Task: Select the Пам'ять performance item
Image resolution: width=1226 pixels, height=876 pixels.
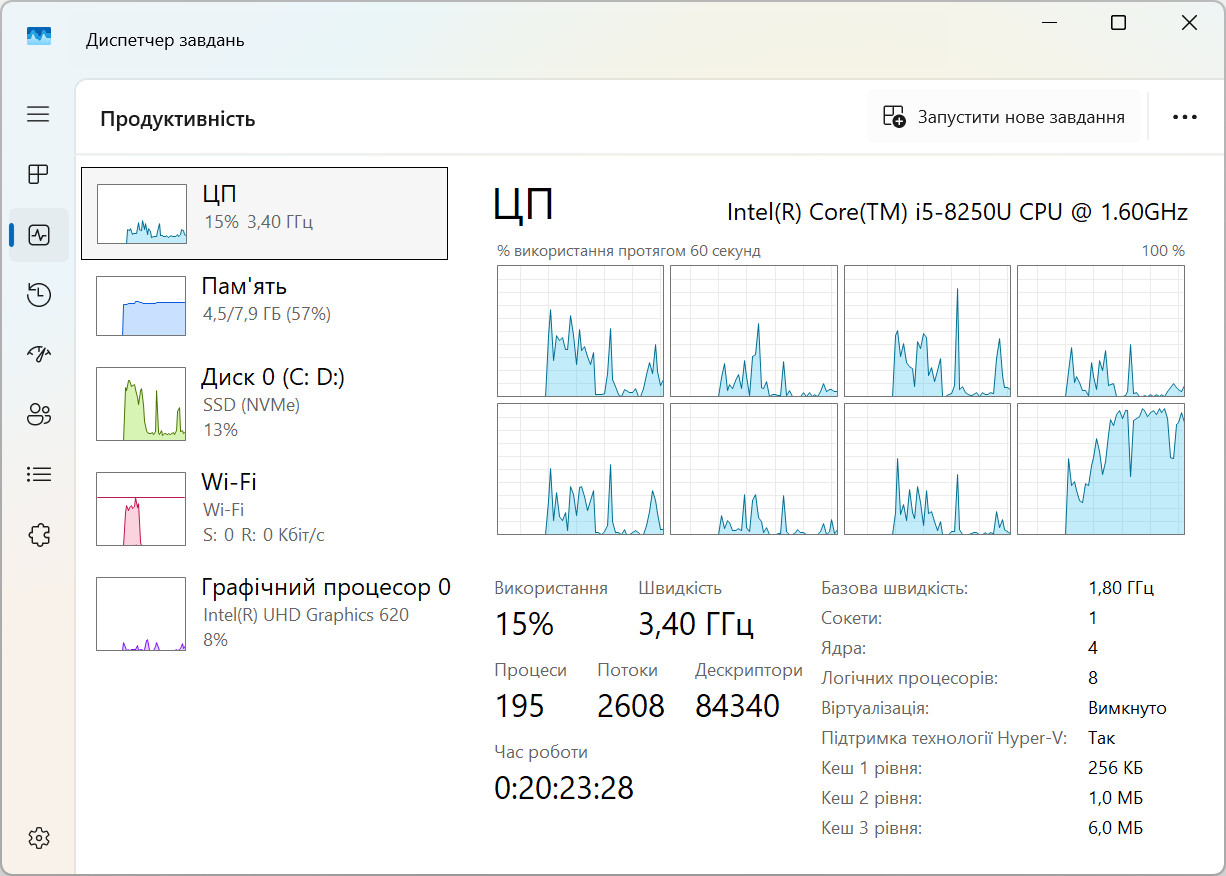Action: click(264, 305)
